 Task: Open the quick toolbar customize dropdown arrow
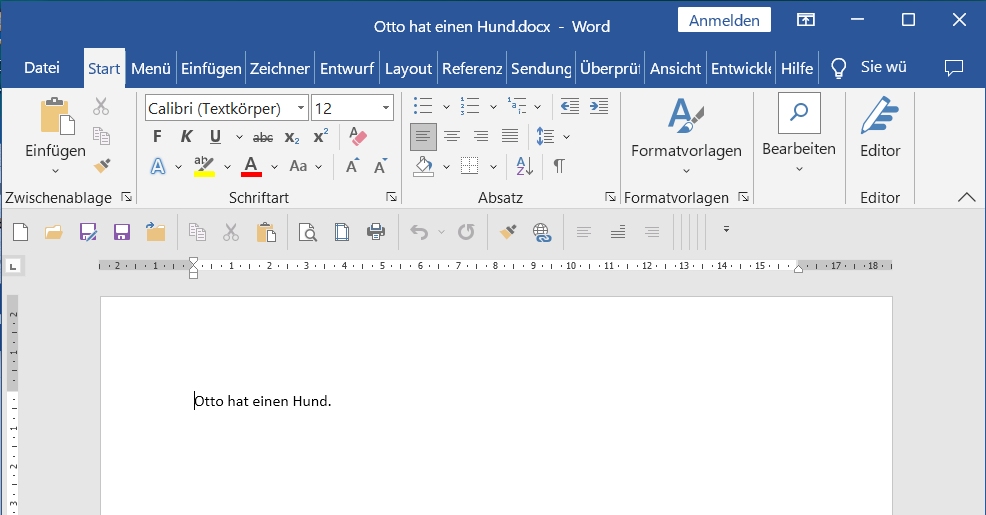726,230
